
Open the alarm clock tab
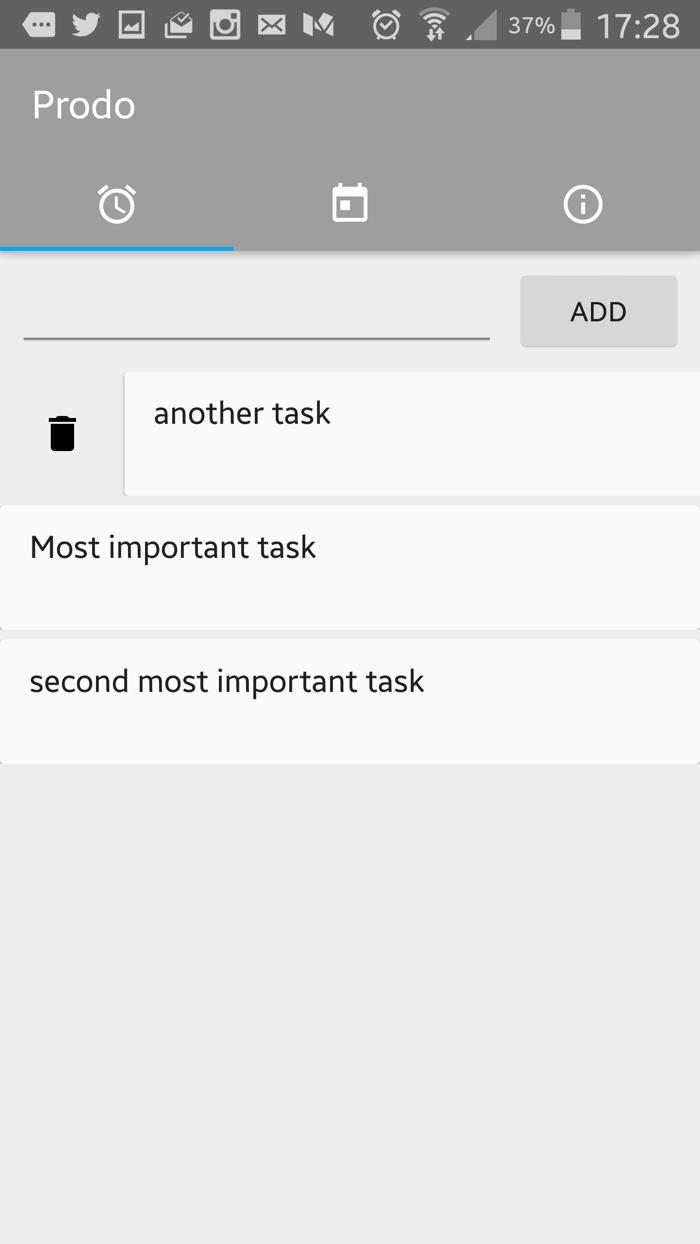pyautogui.click(x=117, y=204)
